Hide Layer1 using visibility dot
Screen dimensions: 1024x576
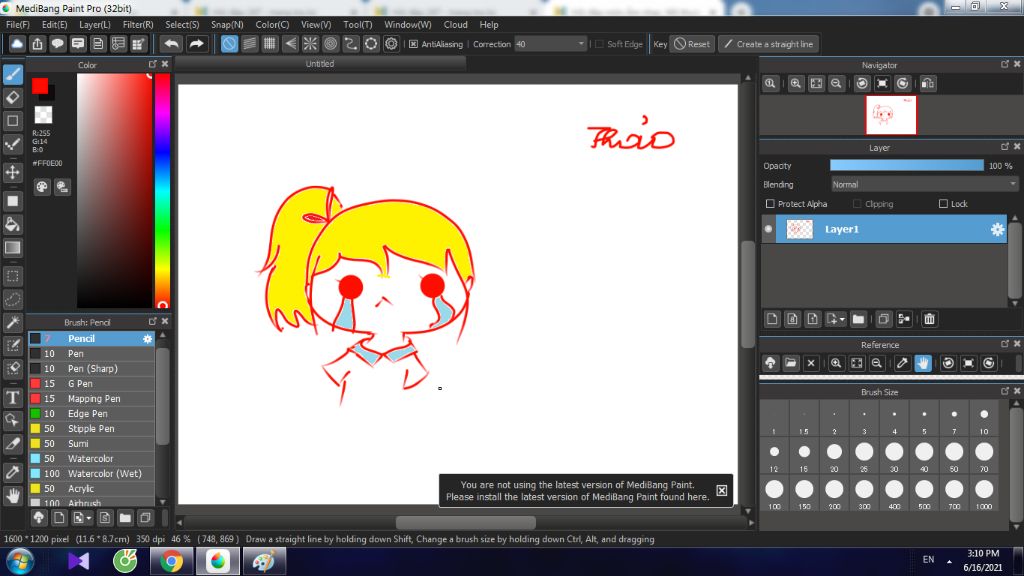click(x=769, y=229)
